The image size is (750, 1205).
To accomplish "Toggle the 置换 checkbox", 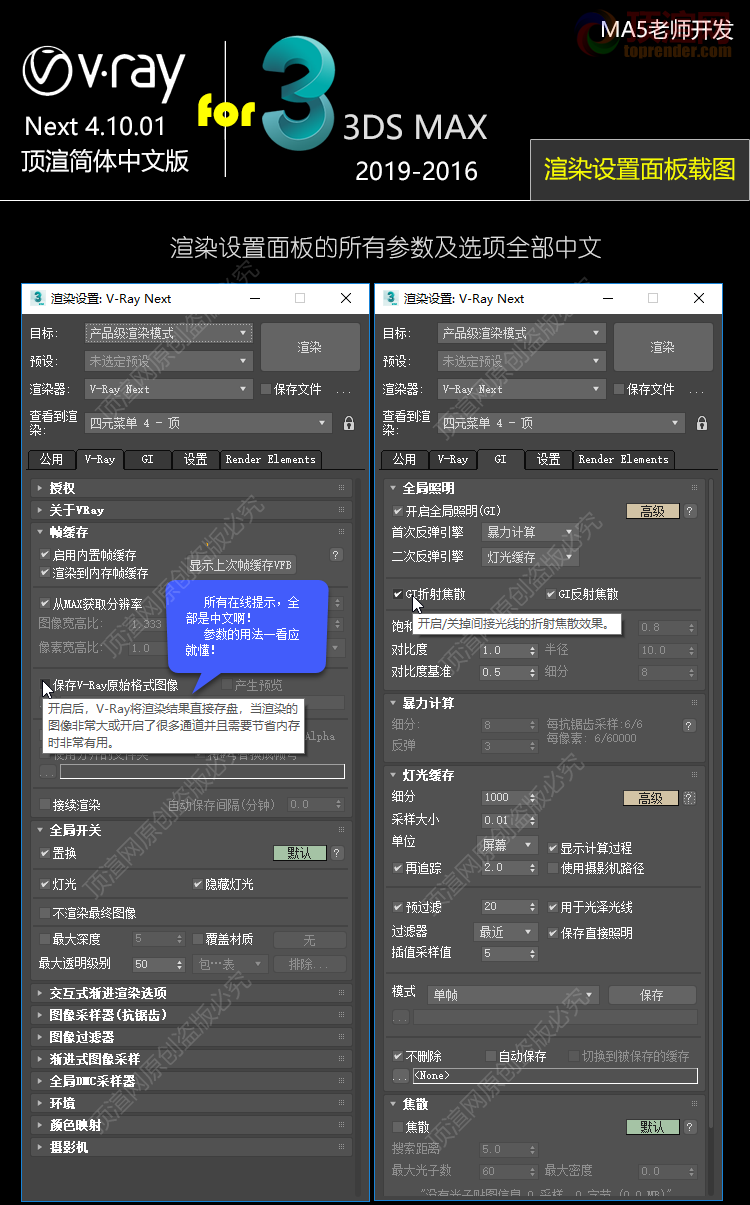I will 44,853.
